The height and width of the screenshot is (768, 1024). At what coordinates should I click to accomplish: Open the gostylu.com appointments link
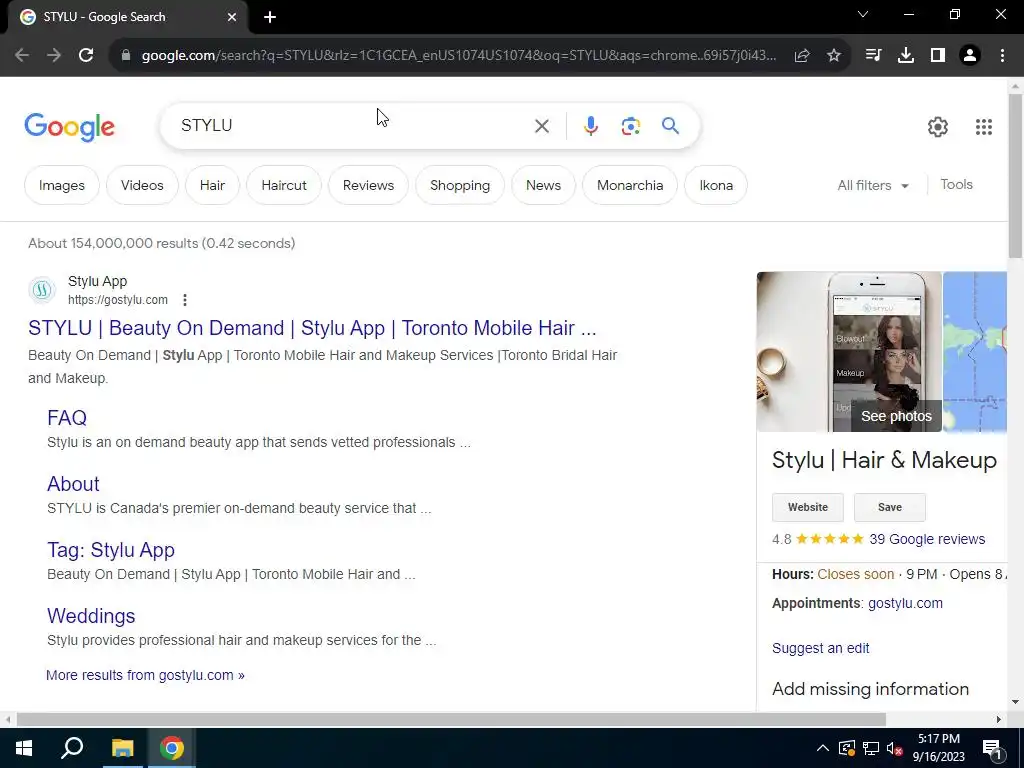(x=905, y=603)
